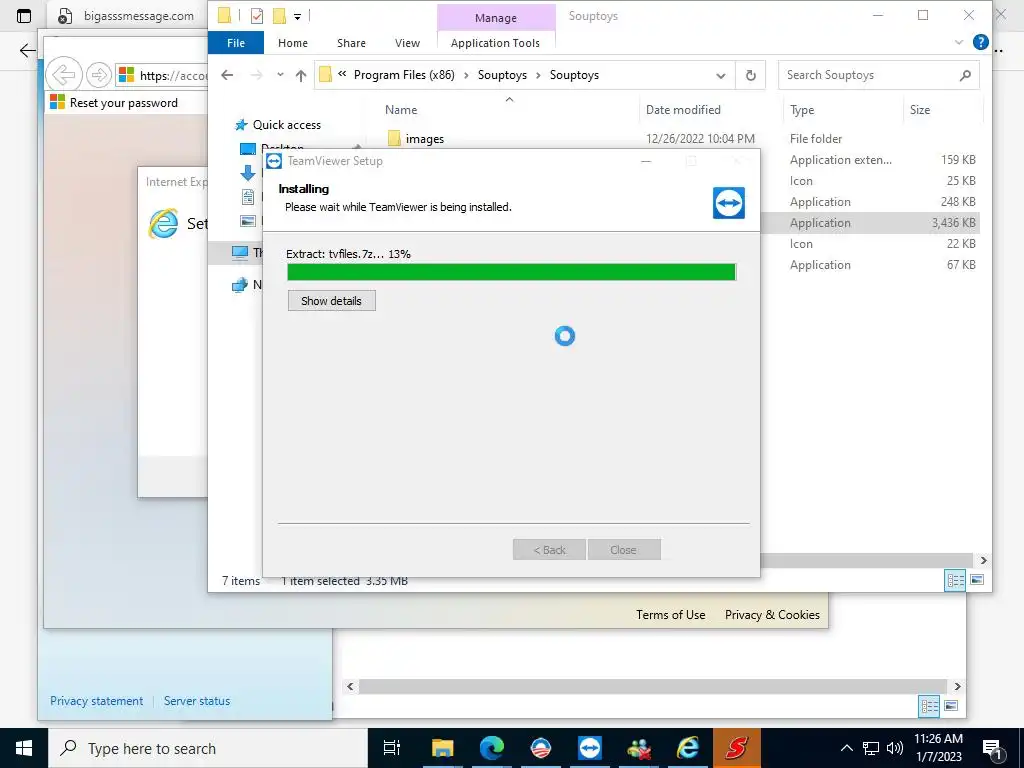Click the Close button in TeamViewer Setup
Screen dimensions: 1024x768
(624, 550)
